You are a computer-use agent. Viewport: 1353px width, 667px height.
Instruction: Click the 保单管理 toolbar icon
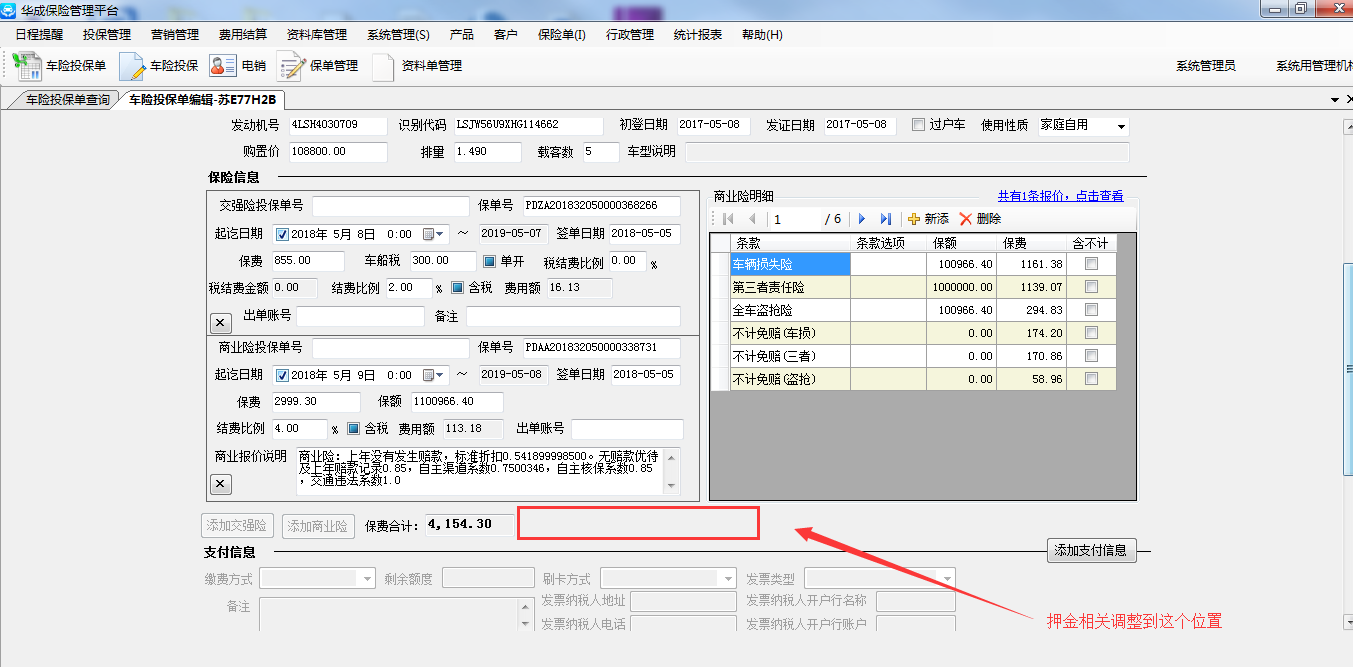(x=318, y=66)
